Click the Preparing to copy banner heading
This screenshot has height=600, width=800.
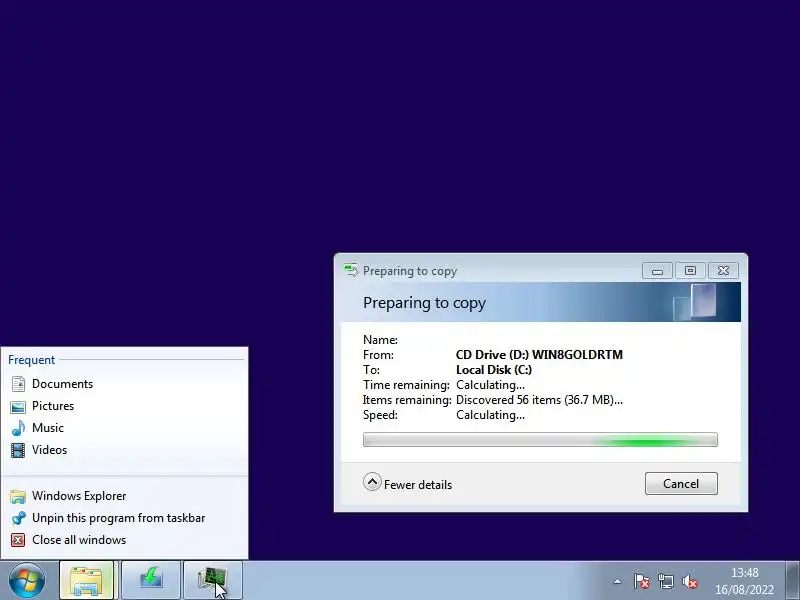tap(424, 303)
